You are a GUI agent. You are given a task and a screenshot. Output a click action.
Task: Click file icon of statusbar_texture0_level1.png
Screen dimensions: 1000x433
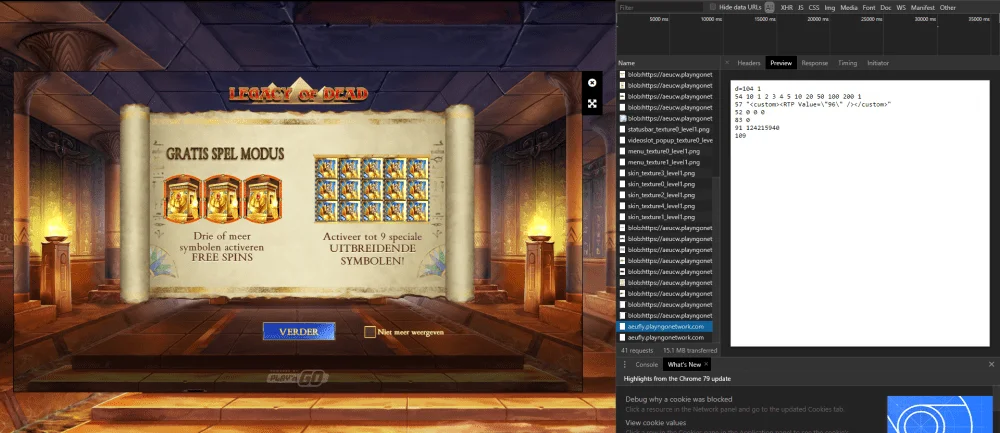(622, 129)
